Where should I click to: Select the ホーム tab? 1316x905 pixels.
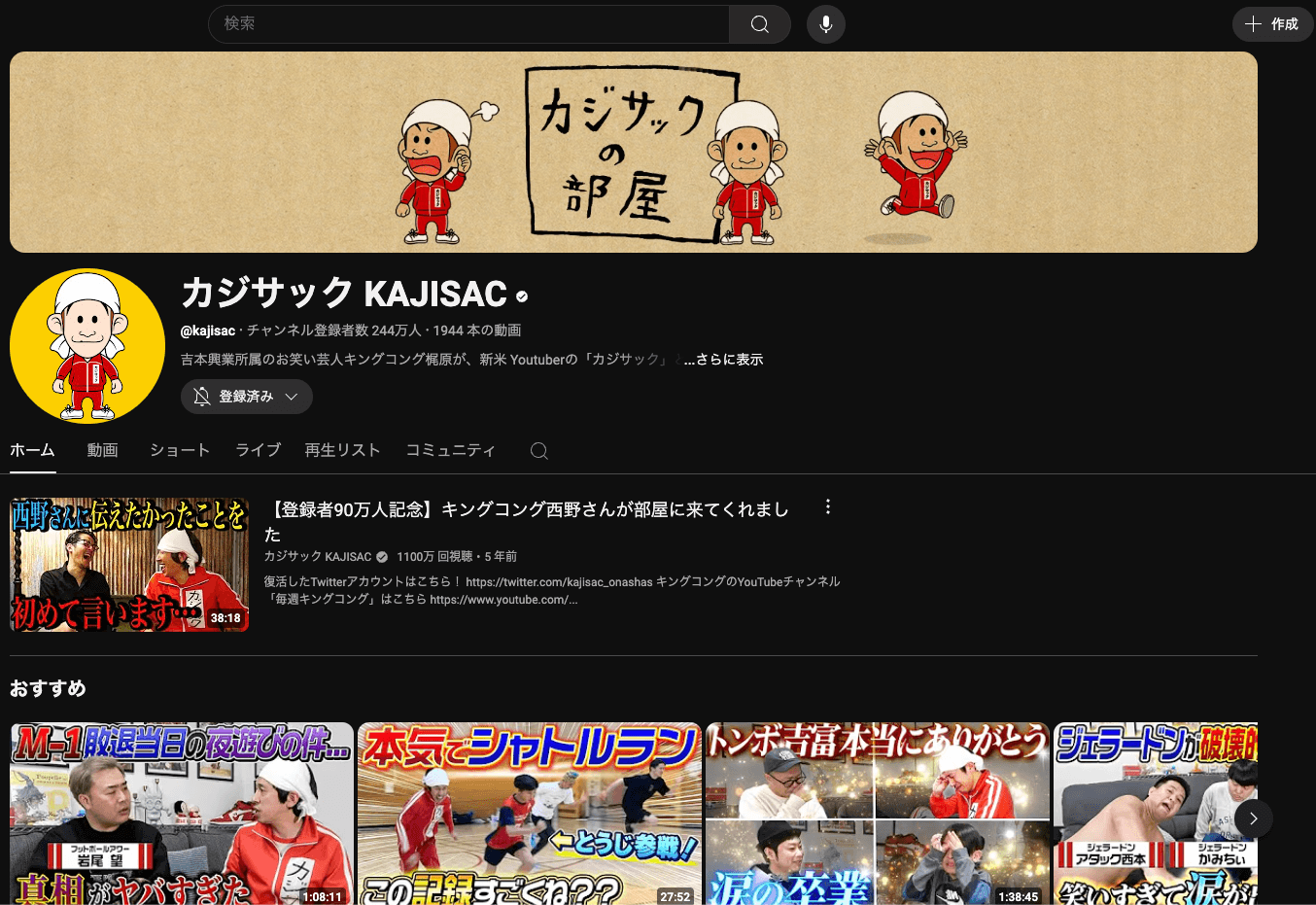32,450
